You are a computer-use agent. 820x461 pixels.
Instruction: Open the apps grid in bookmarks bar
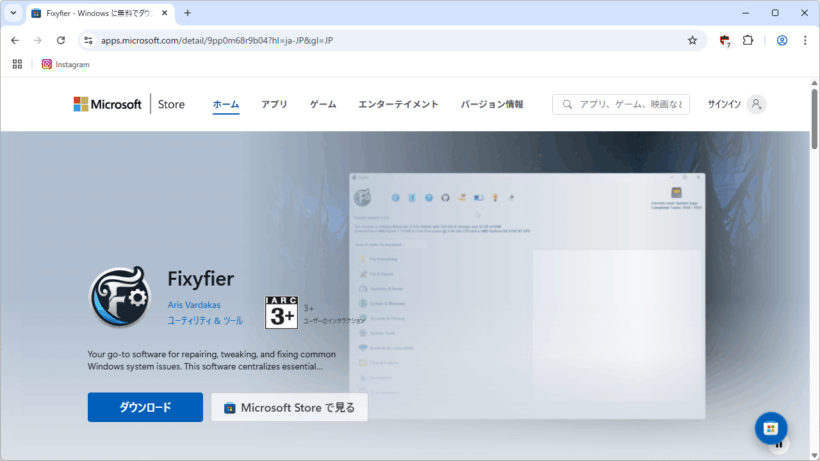click(x=17, y=64)
